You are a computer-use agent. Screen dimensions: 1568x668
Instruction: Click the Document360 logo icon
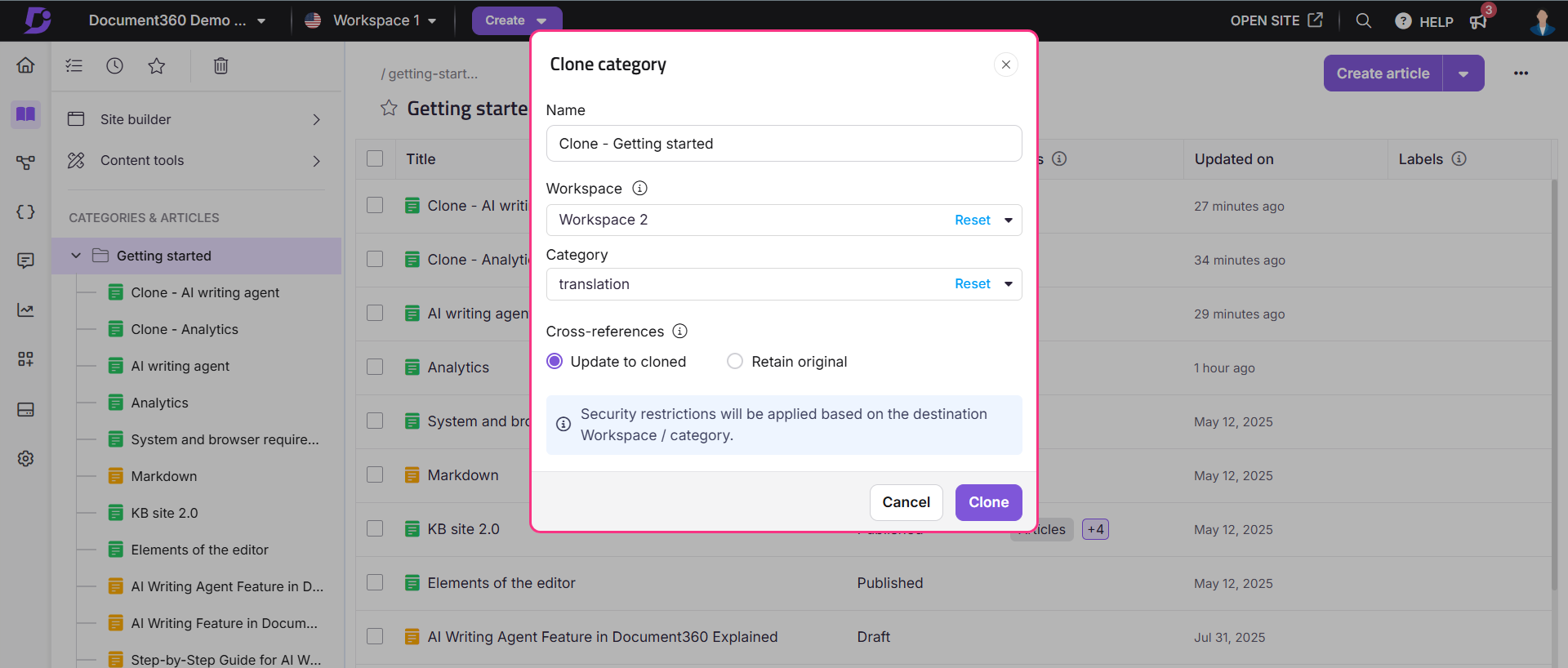pos(37,20)
